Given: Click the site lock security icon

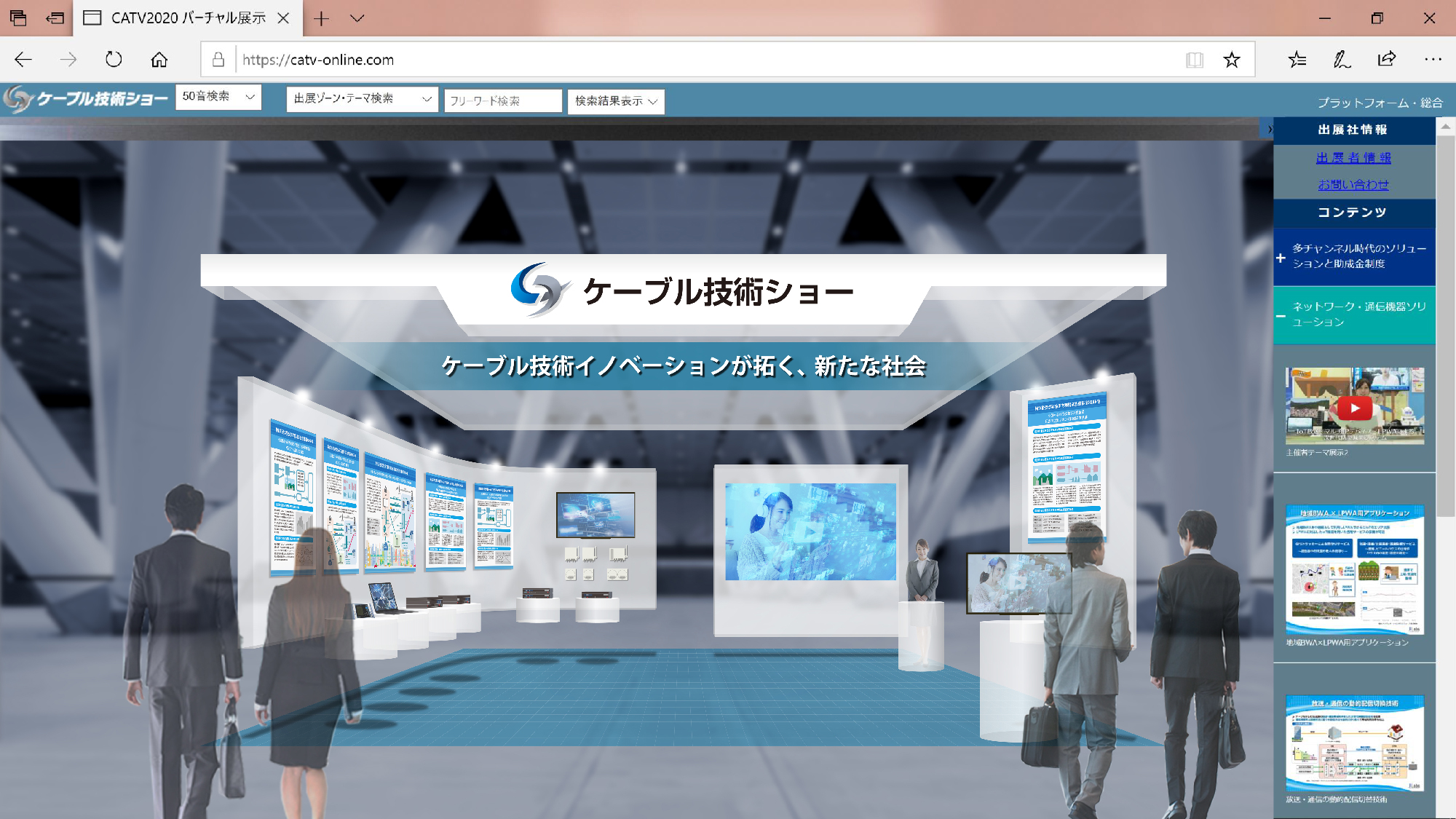Looking at the screenshot, I should 218,60.
